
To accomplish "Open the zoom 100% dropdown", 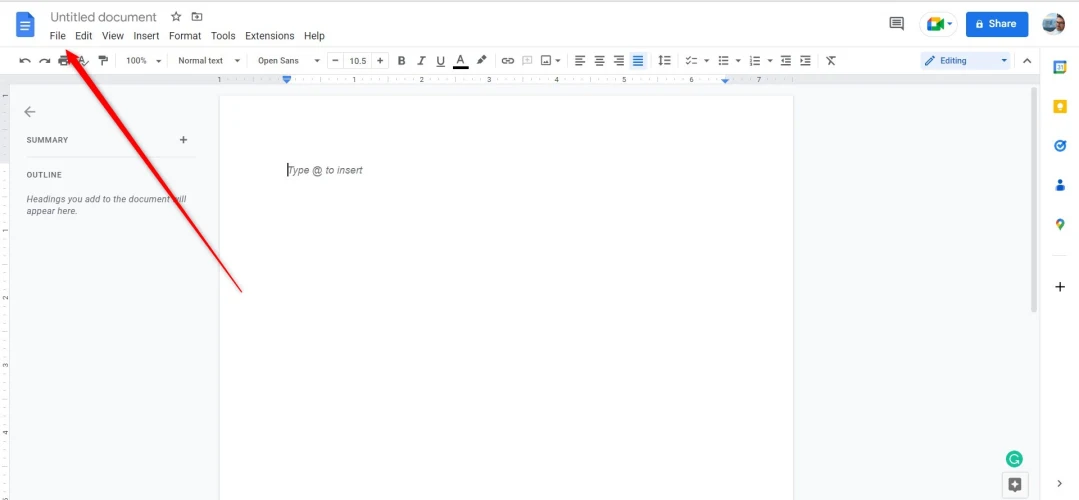I will pos(143,61).
